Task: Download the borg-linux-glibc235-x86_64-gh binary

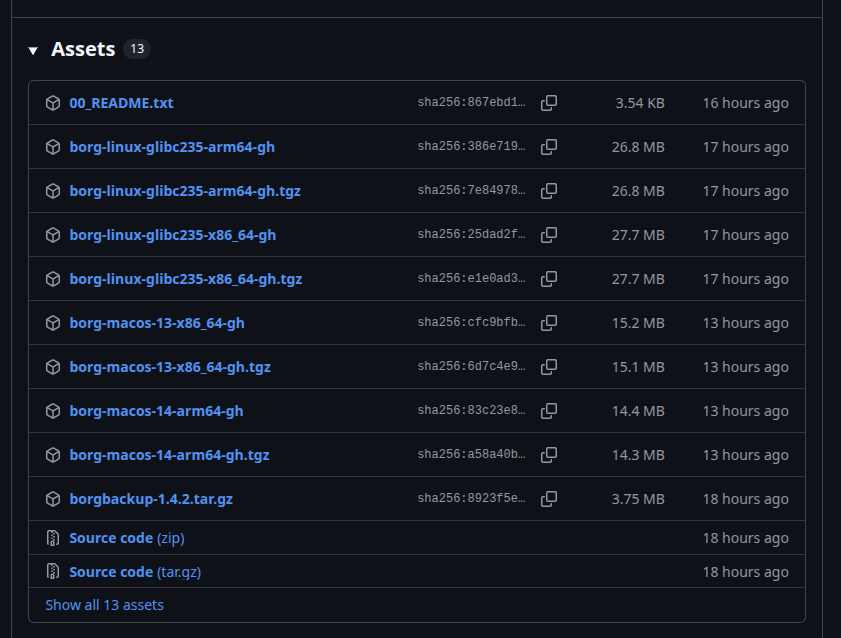Action: (x=172, y=235)
